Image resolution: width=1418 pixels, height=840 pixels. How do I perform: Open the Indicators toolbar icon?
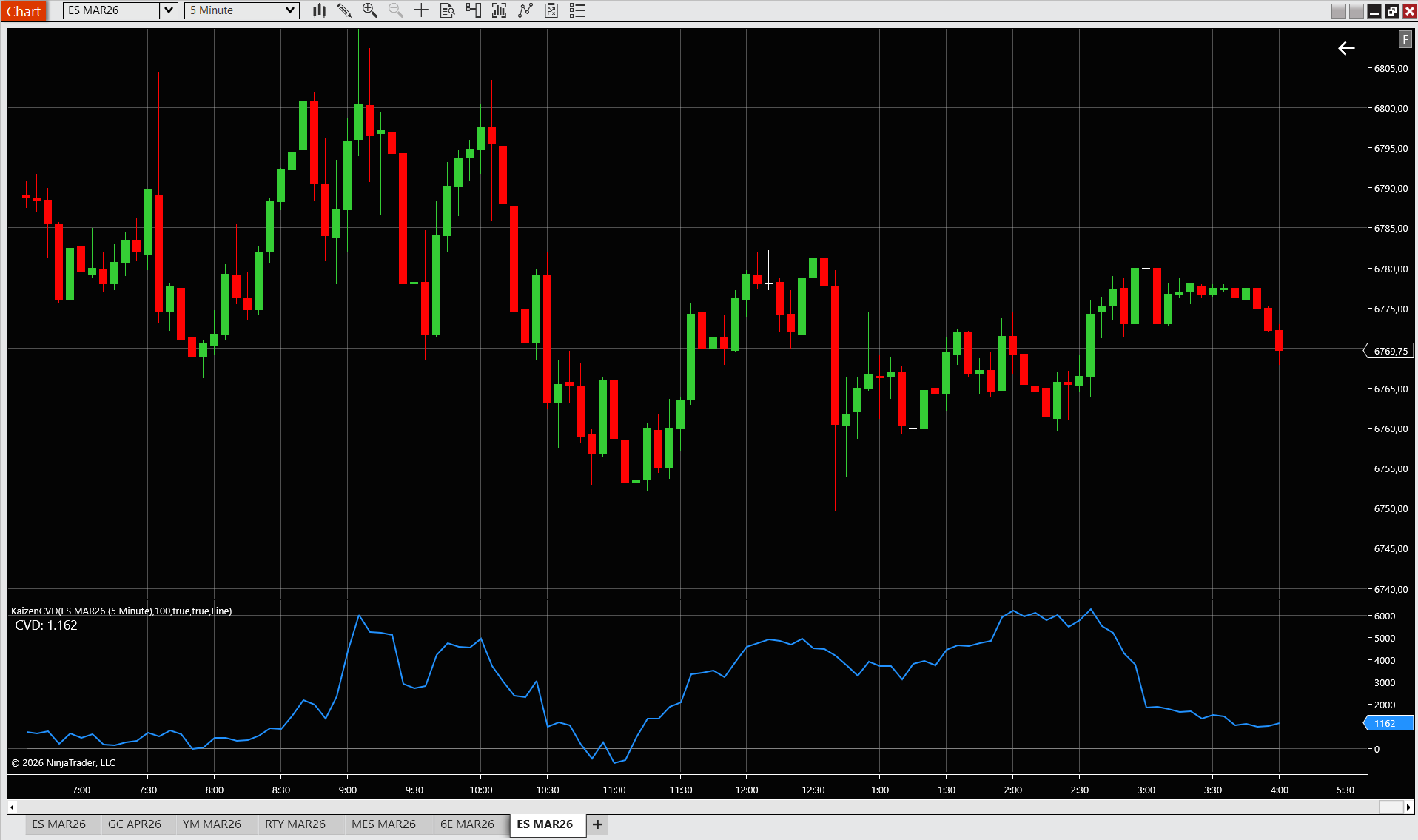500,10
